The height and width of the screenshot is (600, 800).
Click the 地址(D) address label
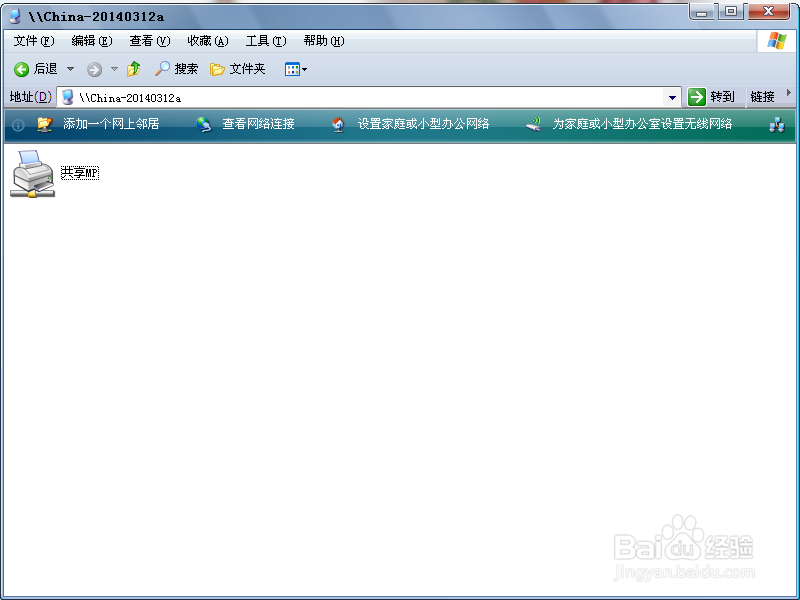click(x=31, y=97)
